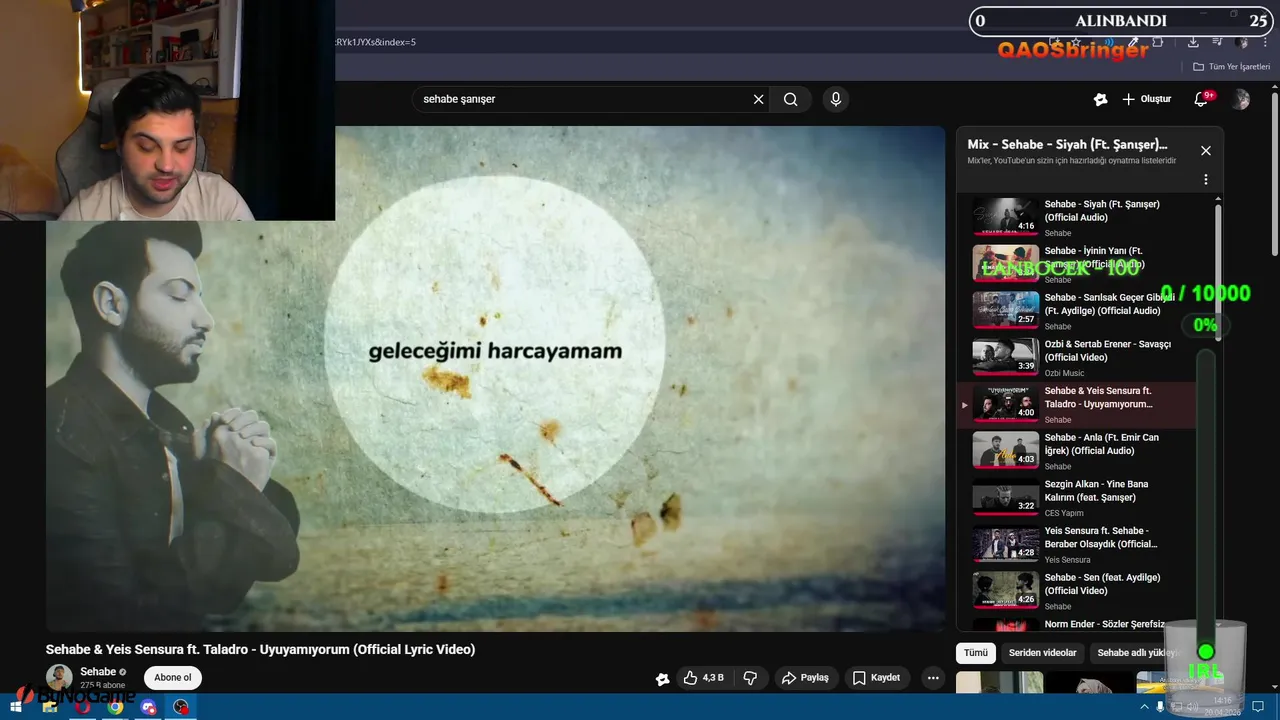This screenshot has height=720, width=1280.
Task: Click the search magnifier button
Action: (x=790, y=99)
